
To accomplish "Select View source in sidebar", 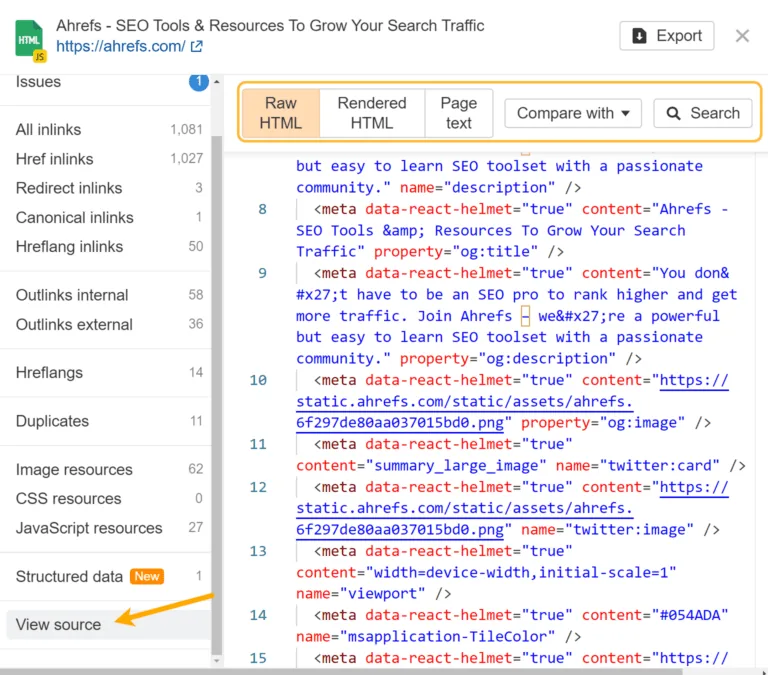I will pyautogui.click(x=109, y=625).
